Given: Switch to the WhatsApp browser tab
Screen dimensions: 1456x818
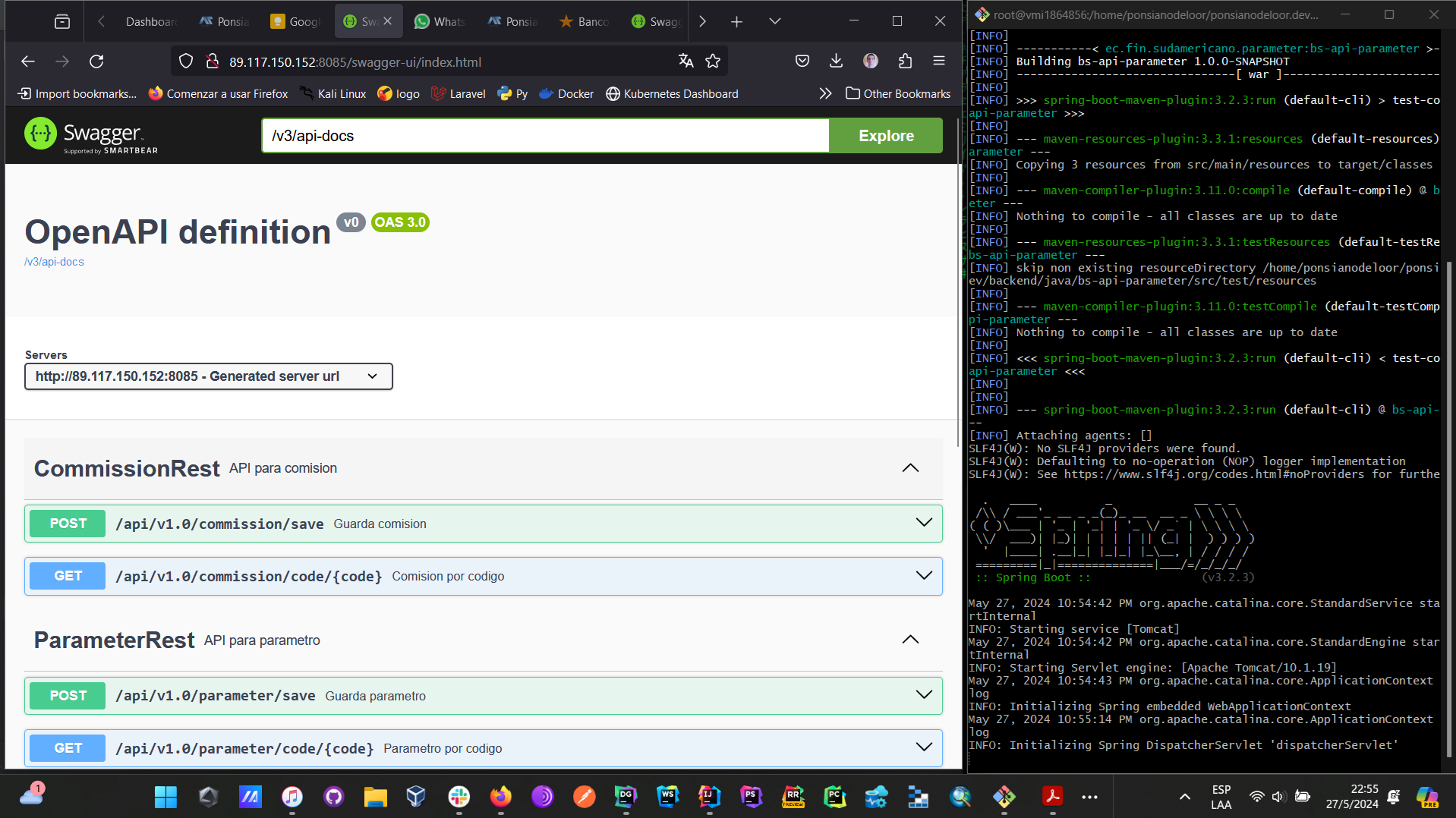Looking at the screenshot, I should click(440, 21).
